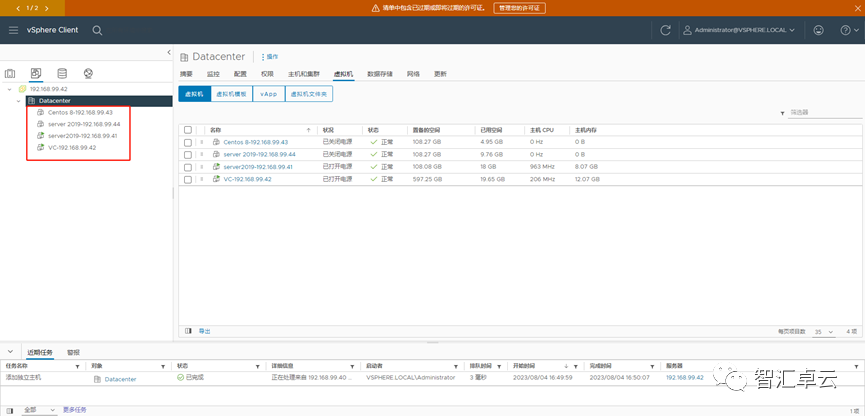
Task: Open the vSphere Client hamburger menu
Action: [14, 30]
